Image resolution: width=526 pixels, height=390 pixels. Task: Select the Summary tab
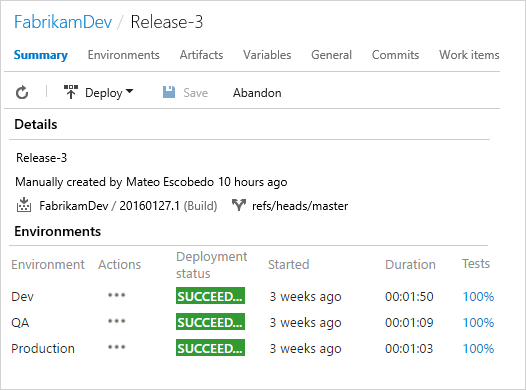(x=41, y=55)
